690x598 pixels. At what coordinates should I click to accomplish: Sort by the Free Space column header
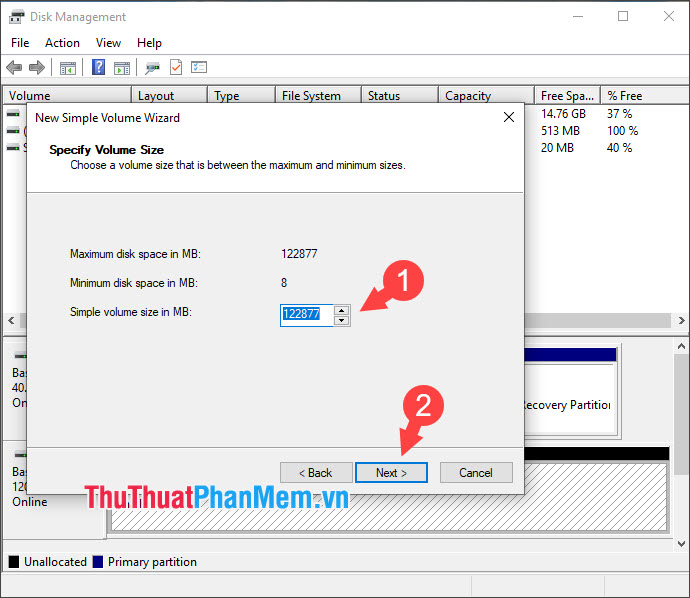(x=567, y=95)
